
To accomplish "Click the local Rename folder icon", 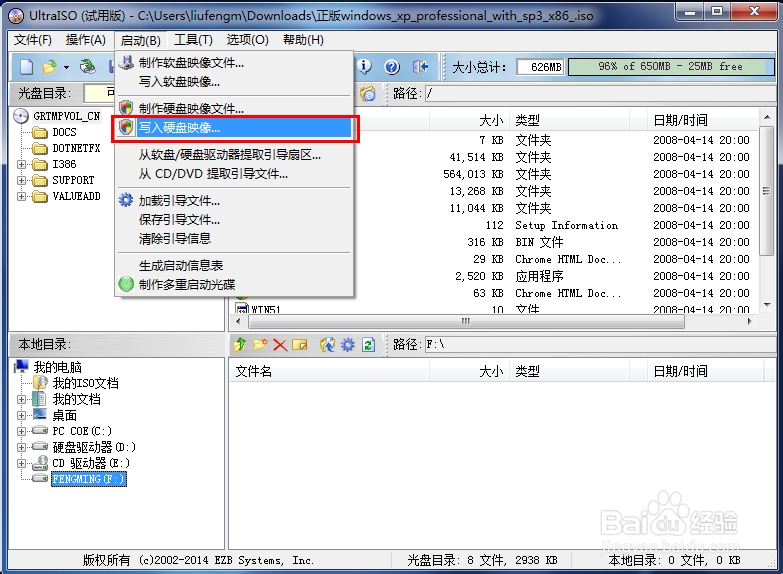I will 300,345.
